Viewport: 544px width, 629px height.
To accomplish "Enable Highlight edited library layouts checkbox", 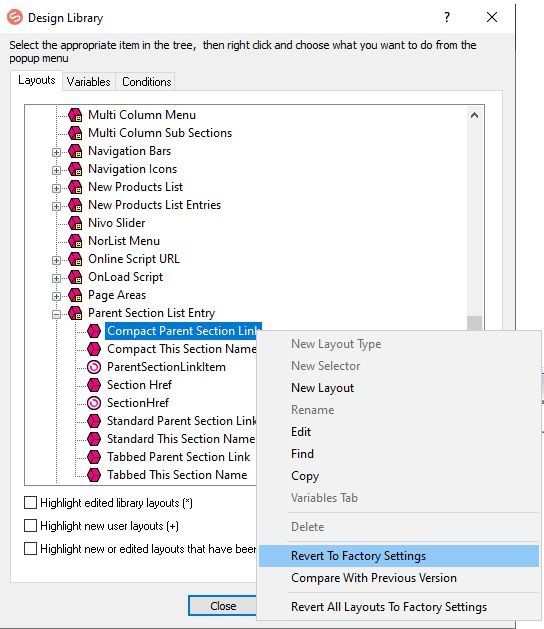I will [30, 503].
